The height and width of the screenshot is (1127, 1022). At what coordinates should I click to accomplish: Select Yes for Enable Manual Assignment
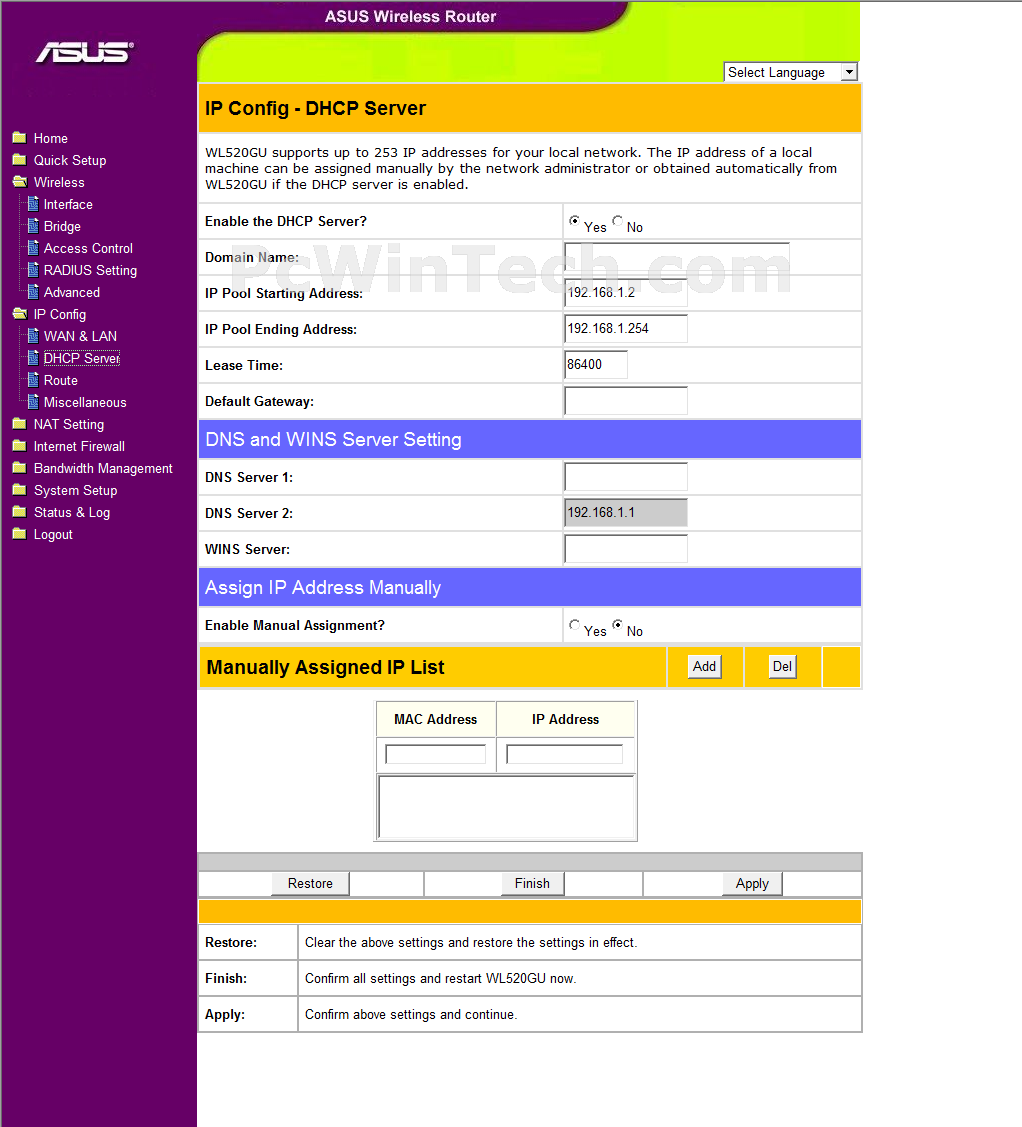(574, 625)
